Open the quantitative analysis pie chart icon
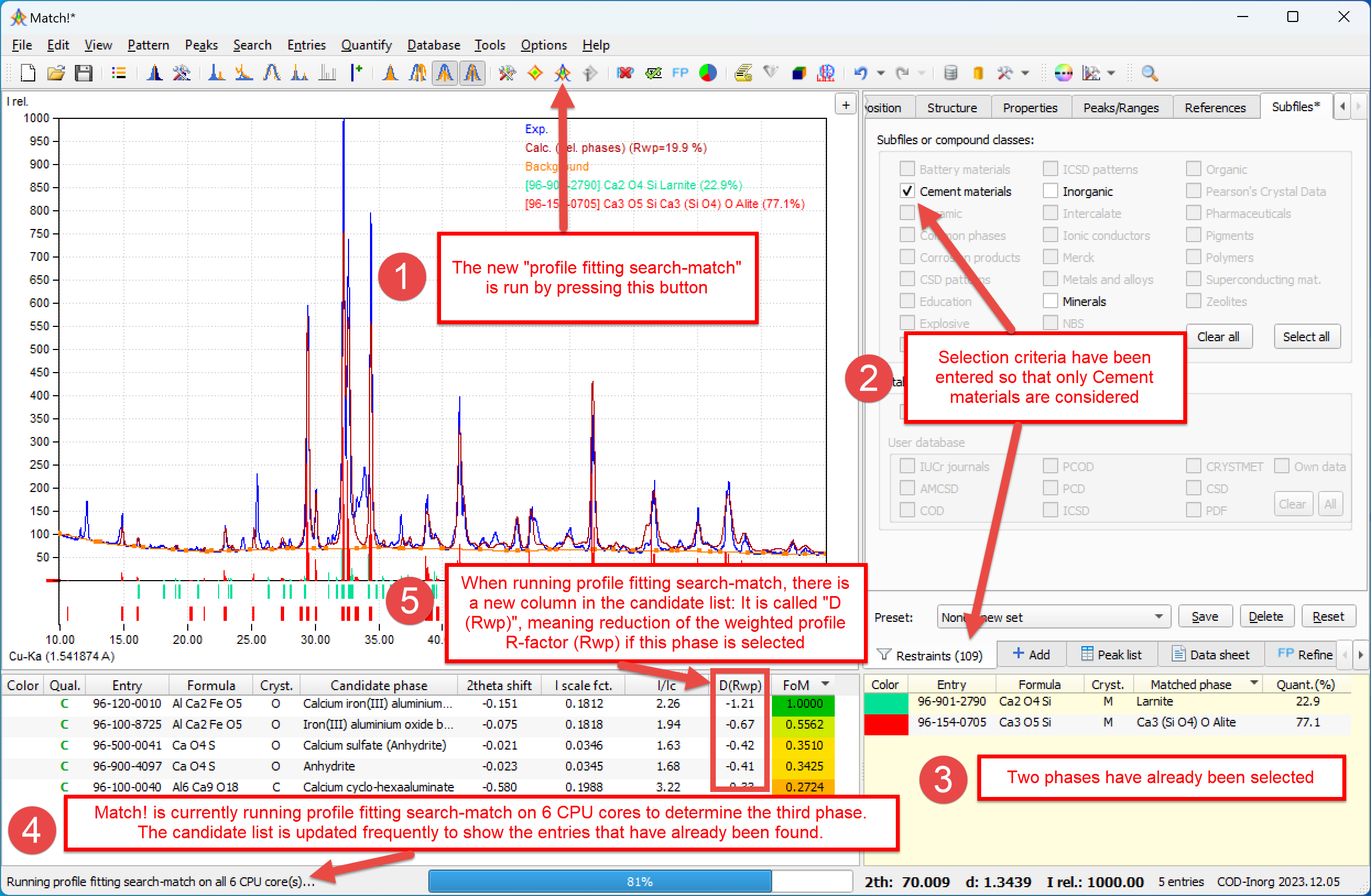Viewport: 1371px width, 896px height. [x=708, y=73]
